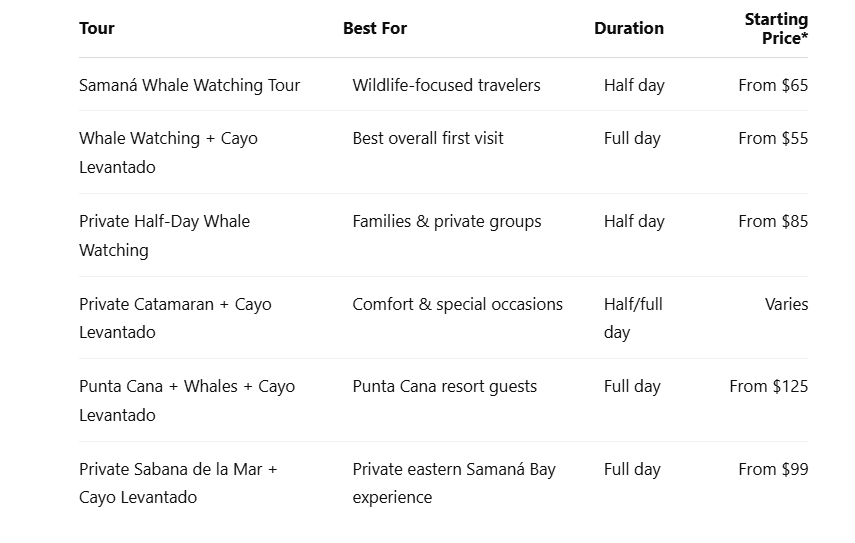Click the Varies price cell
855x543 pixels.
pos(786,304)
